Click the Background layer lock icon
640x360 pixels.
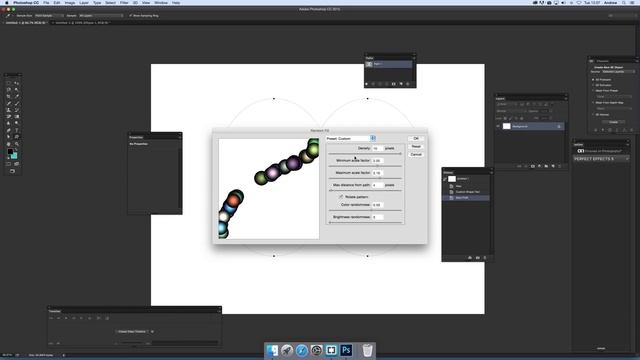[x=559, y=127]
